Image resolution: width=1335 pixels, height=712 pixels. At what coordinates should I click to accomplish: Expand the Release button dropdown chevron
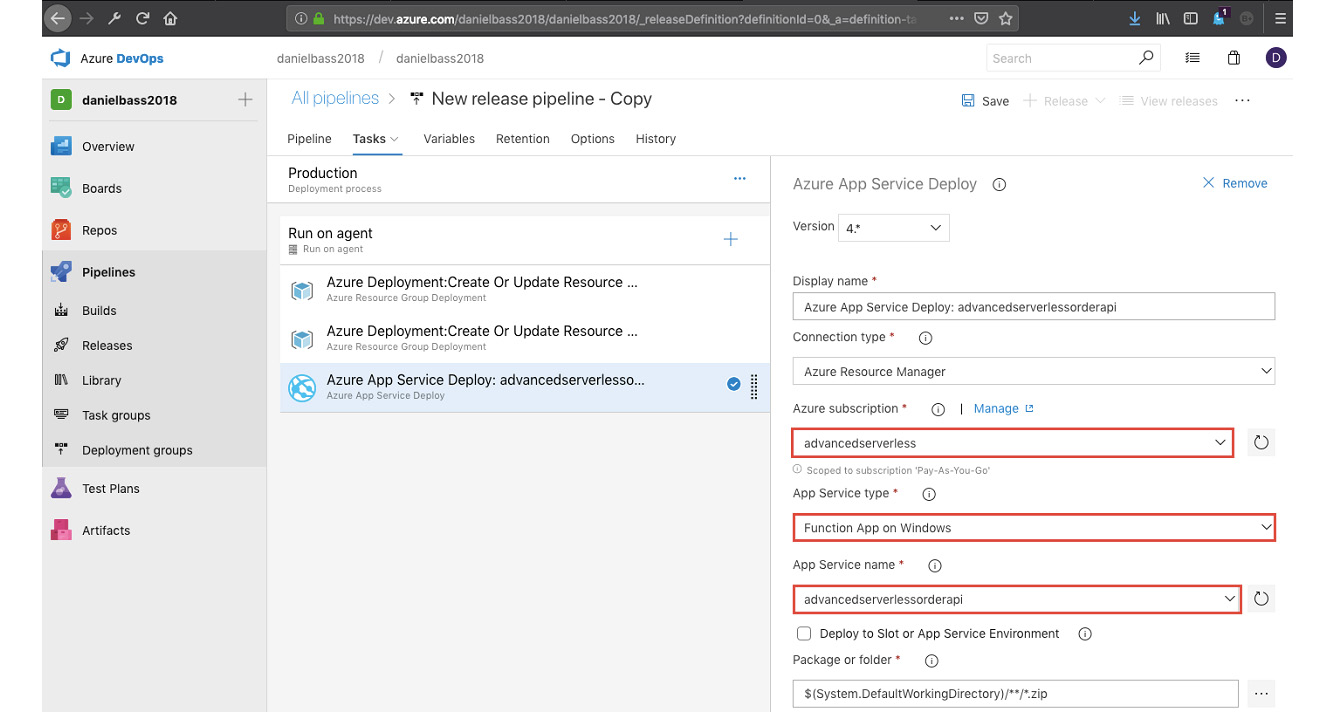[x=1100, y=101]
